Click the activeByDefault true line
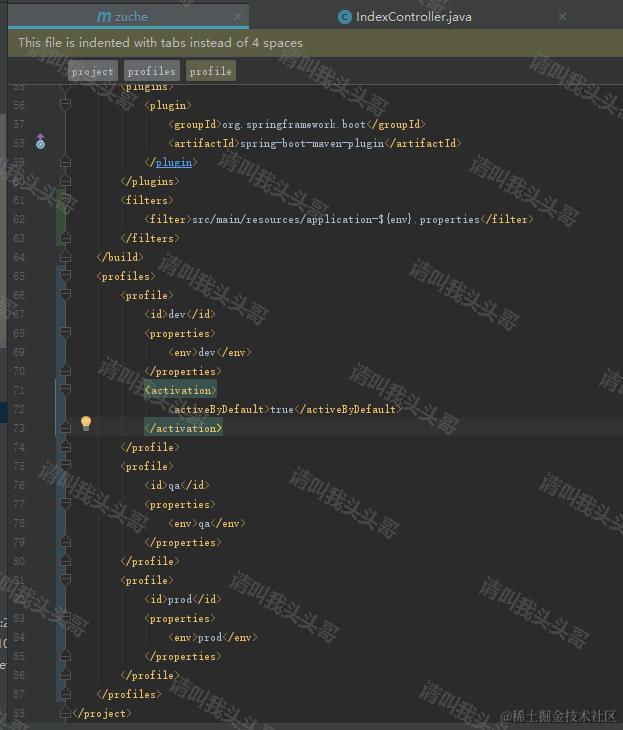This screenshot has height=730, width=623. click(x=284, y=409)
